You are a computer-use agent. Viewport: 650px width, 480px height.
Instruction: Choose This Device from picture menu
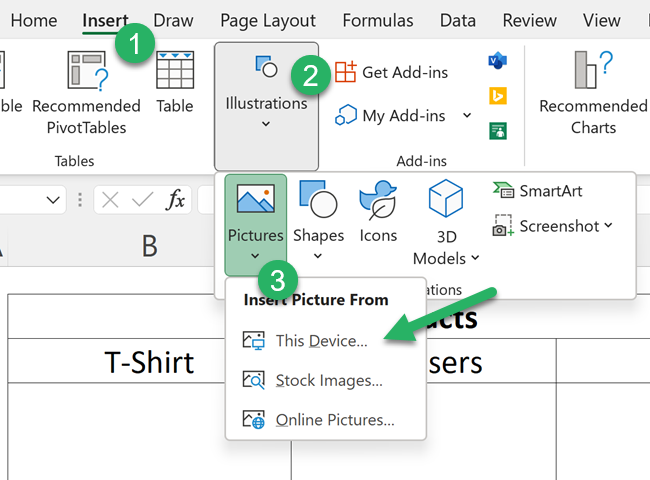320,340
